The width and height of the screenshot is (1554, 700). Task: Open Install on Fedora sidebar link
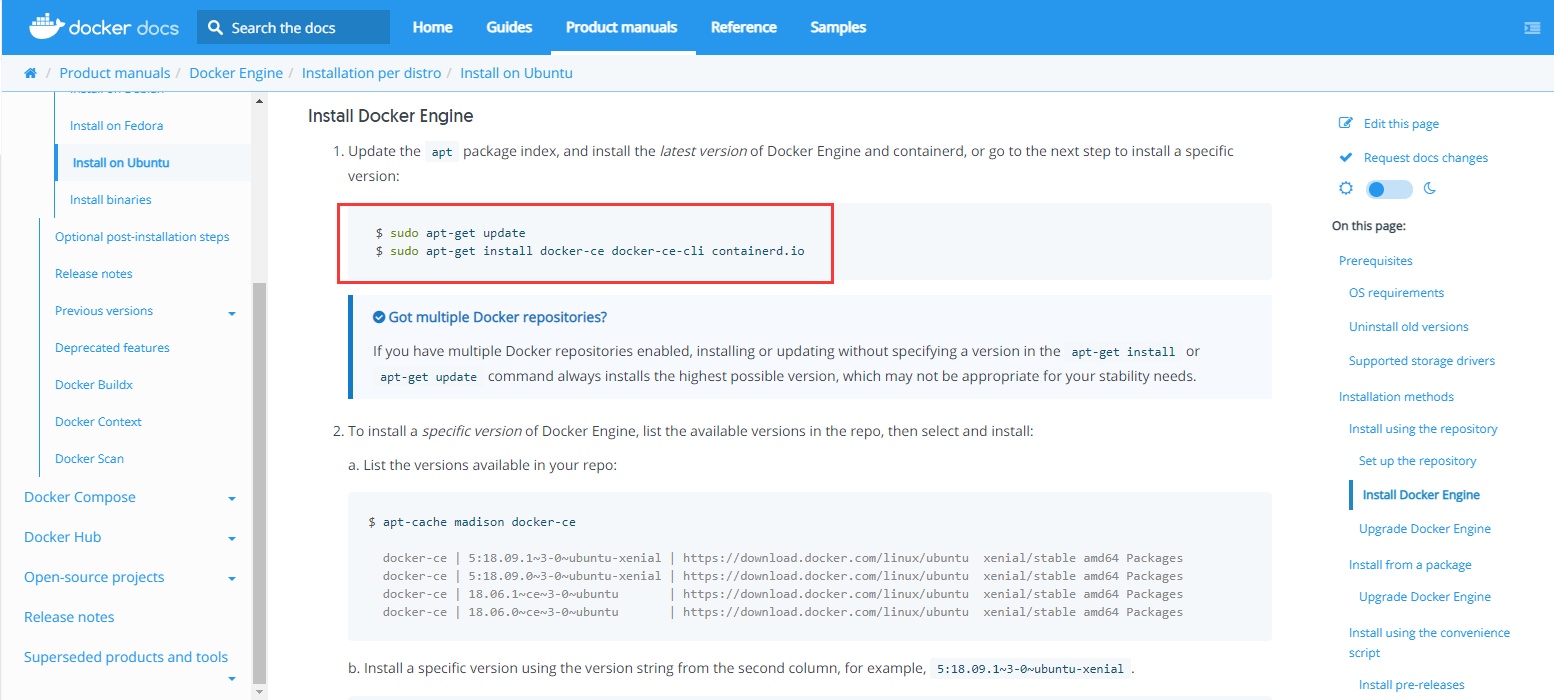tap(116, 126)
